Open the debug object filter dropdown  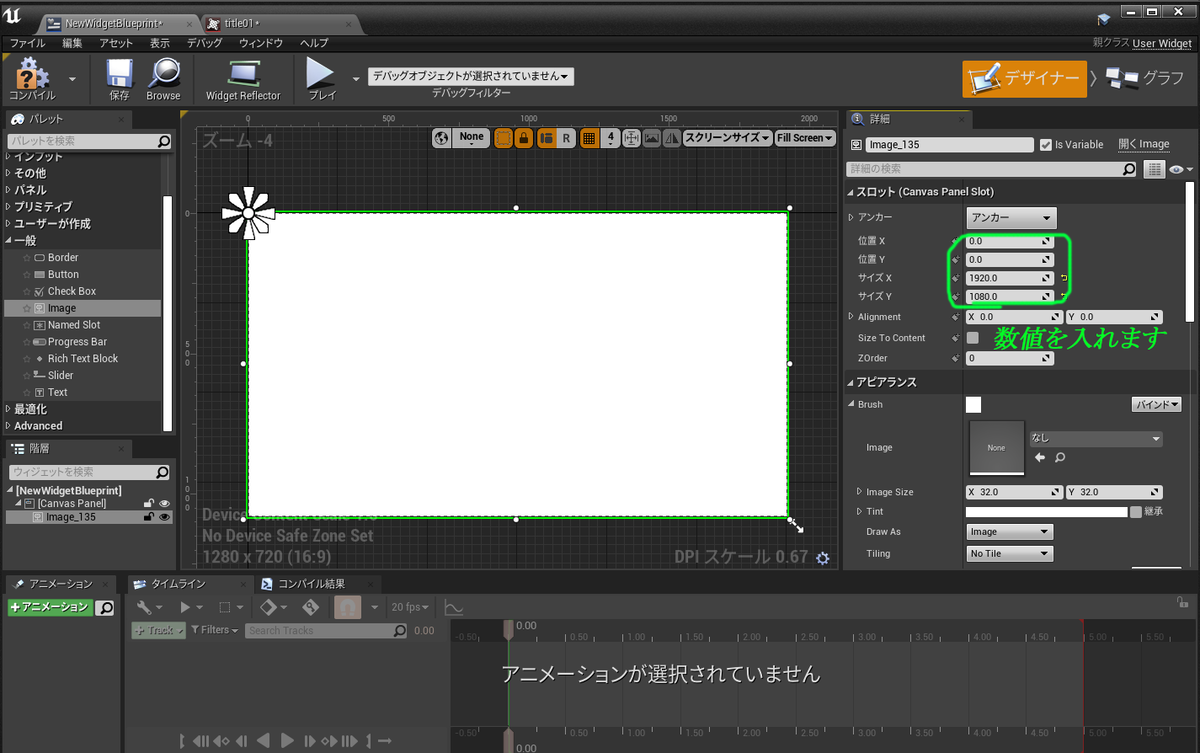(x=471, y=76)
